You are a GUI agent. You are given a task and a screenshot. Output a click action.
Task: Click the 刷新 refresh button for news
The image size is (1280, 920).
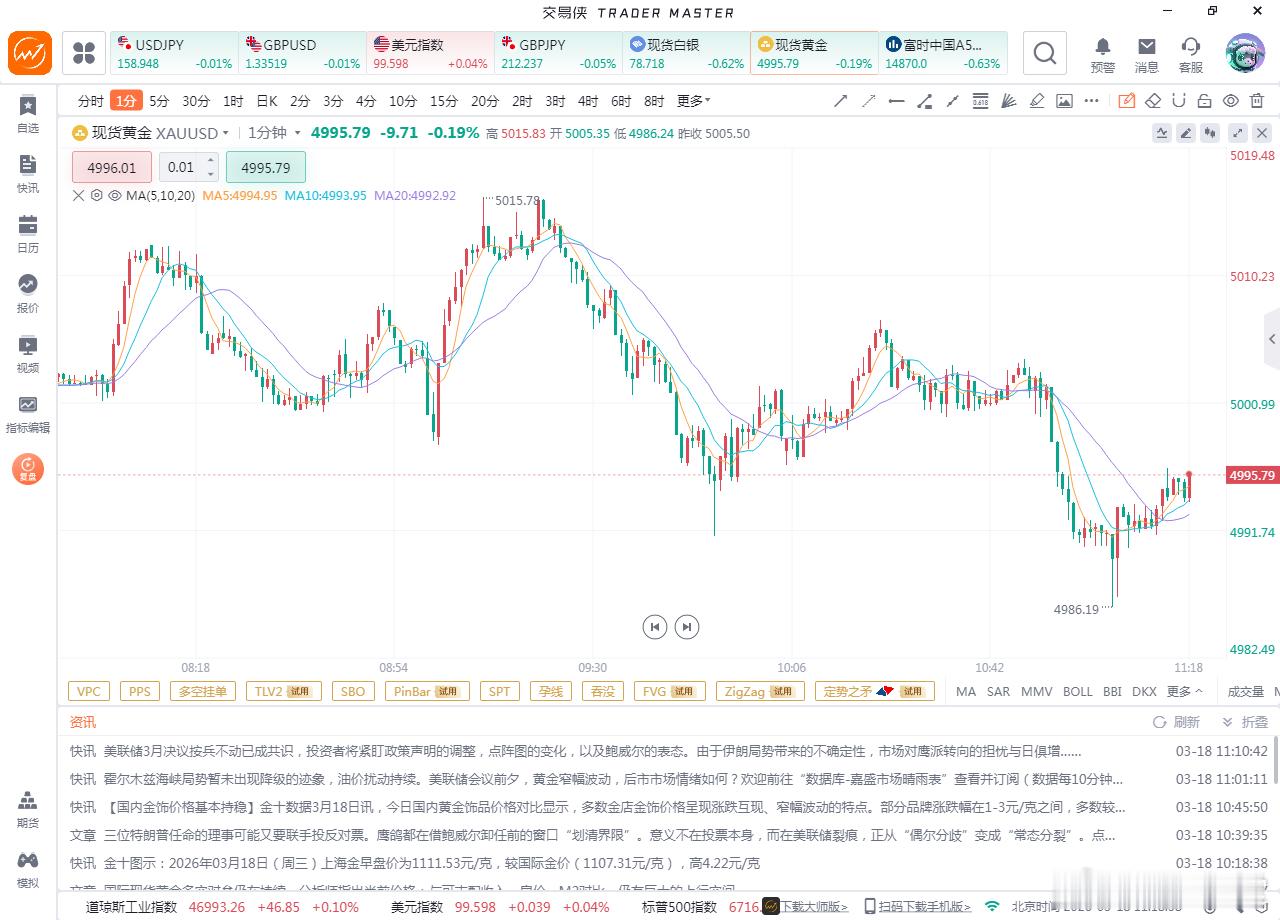(1176, 722)
